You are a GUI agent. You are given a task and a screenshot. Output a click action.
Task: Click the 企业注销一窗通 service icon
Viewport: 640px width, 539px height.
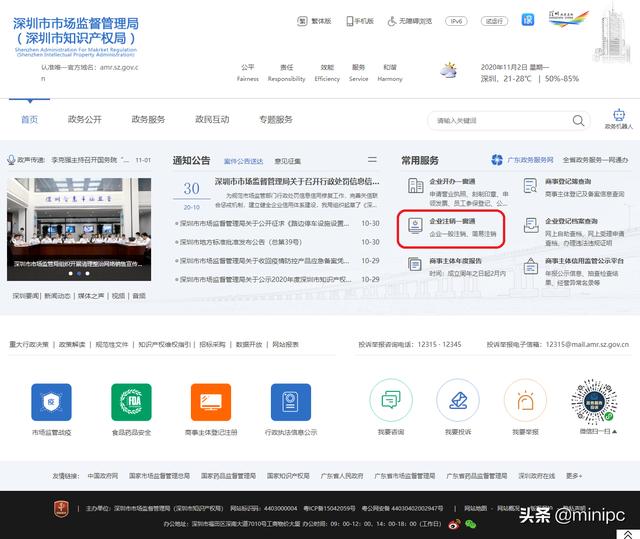(x=414, y=227)
